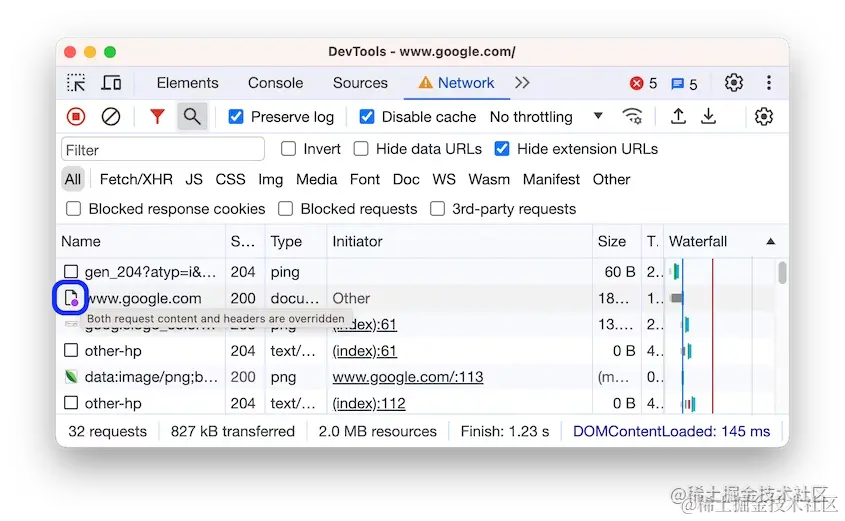Click inside the Filter text field
The height and width of the screenshot is (521, 845).
pos(163,149)
